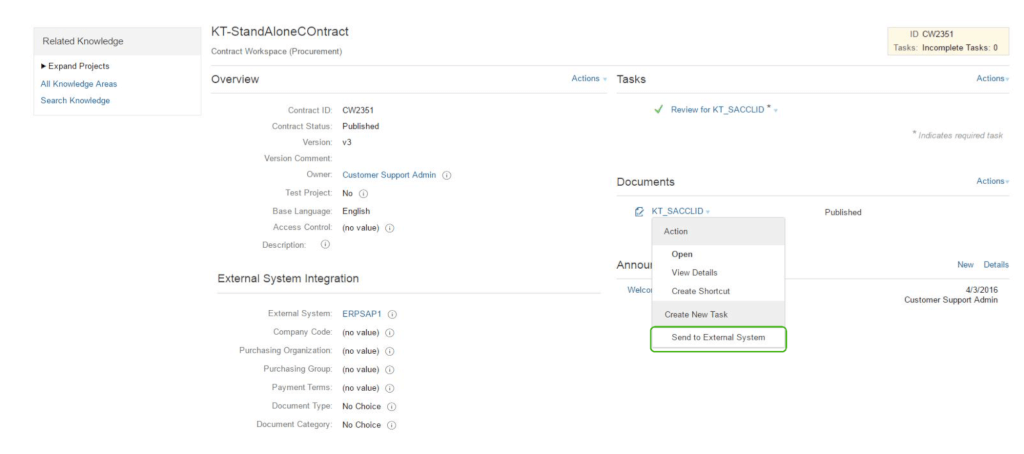Click green checkmark of Review task
This screenshot has width=1024, height=454.
[659, 110]
